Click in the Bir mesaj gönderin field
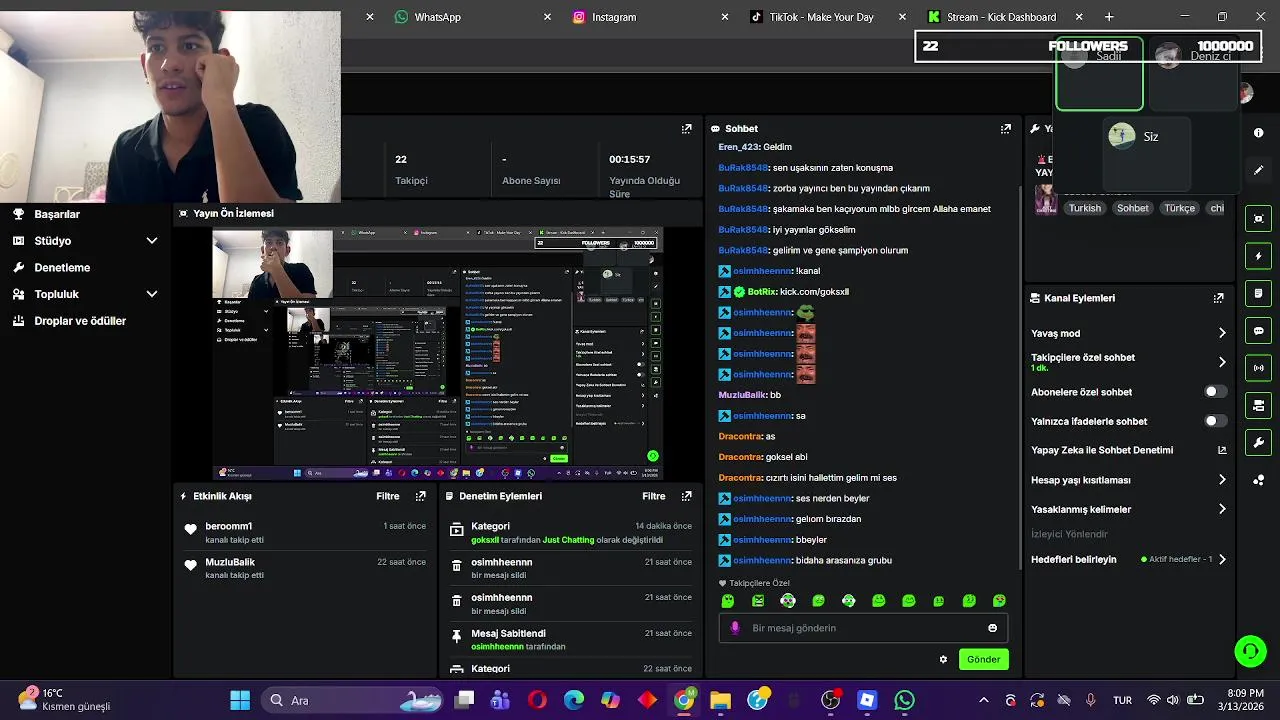Viewport: 1280px width, 720px height. point(863,628)
